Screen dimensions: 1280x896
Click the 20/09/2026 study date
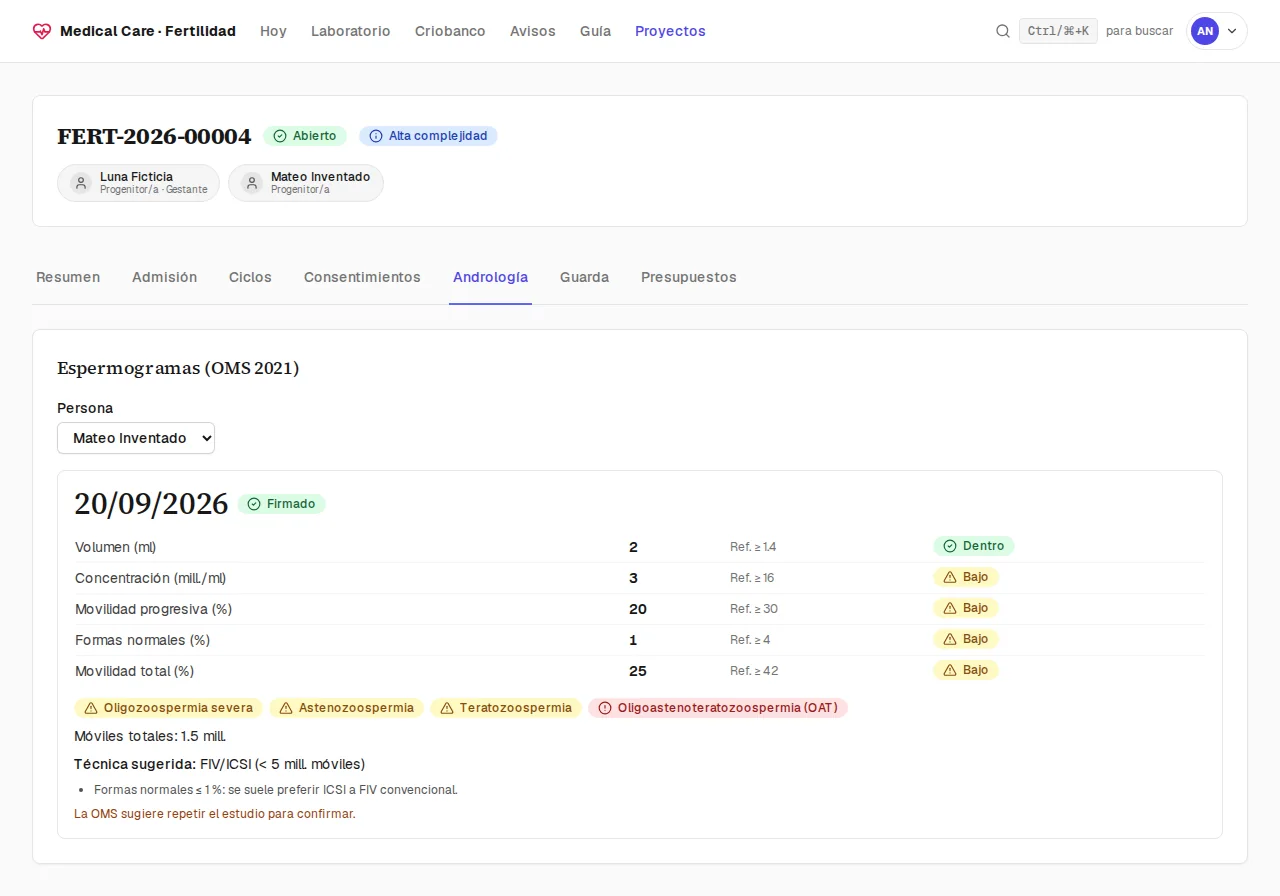click(151, 504)
